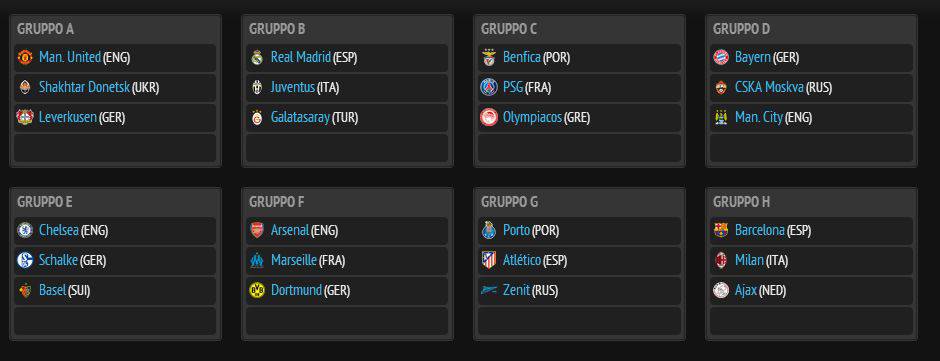Image resolution: width=940 pixels, height=361 pixels.
Task: Click the Barcelona crest icon
Action: 721,230
